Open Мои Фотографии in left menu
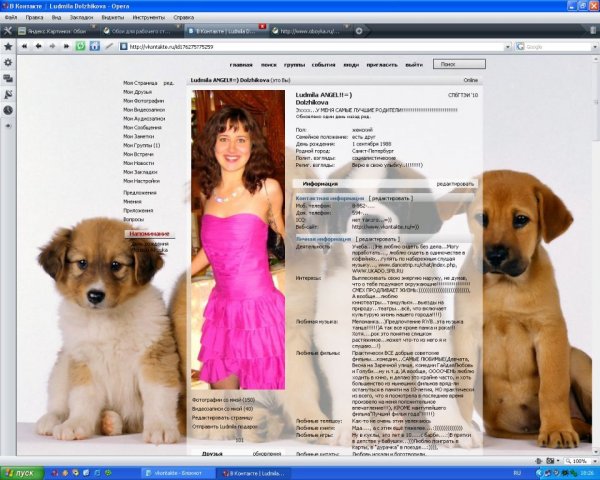 click(143, 101)
